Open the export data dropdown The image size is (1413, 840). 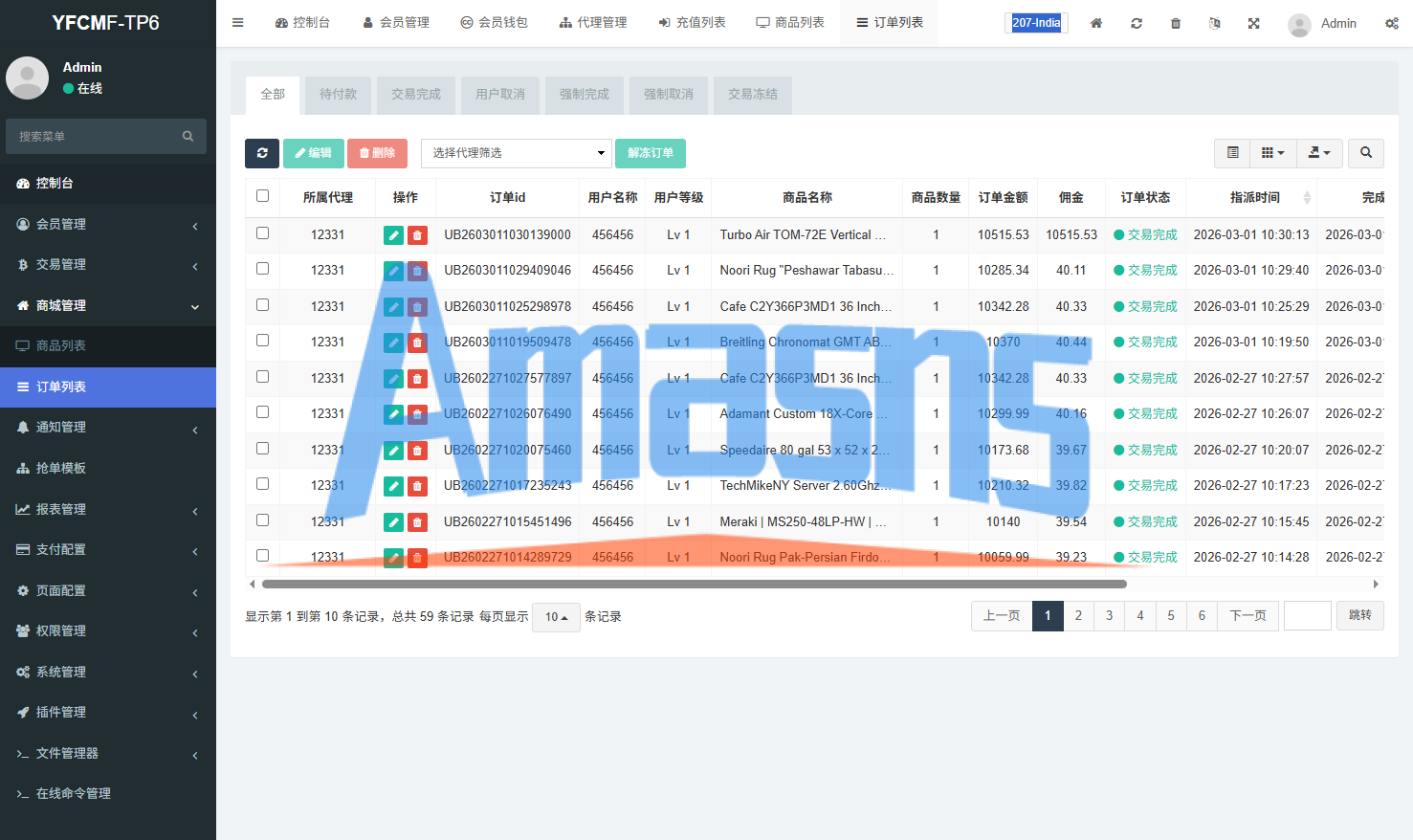pos(1320,153)
